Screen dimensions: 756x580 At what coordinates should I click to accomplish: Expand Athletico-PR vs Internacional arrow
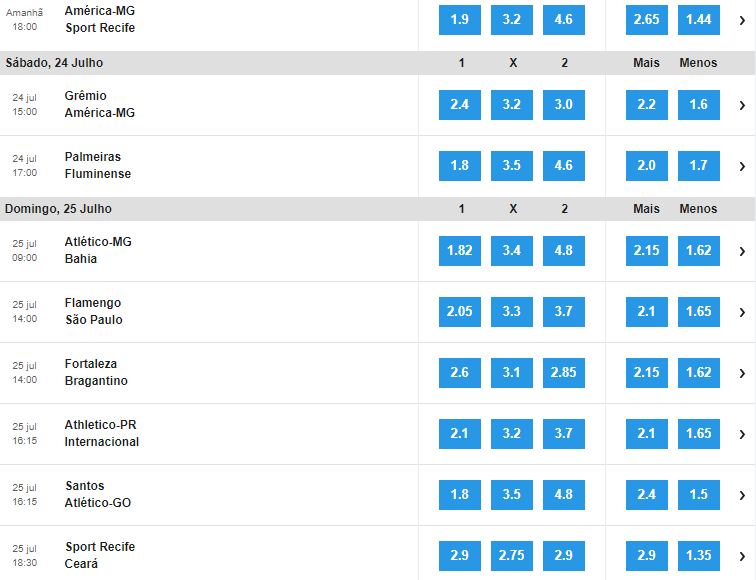pyautogui.click(x=742, y=434)
